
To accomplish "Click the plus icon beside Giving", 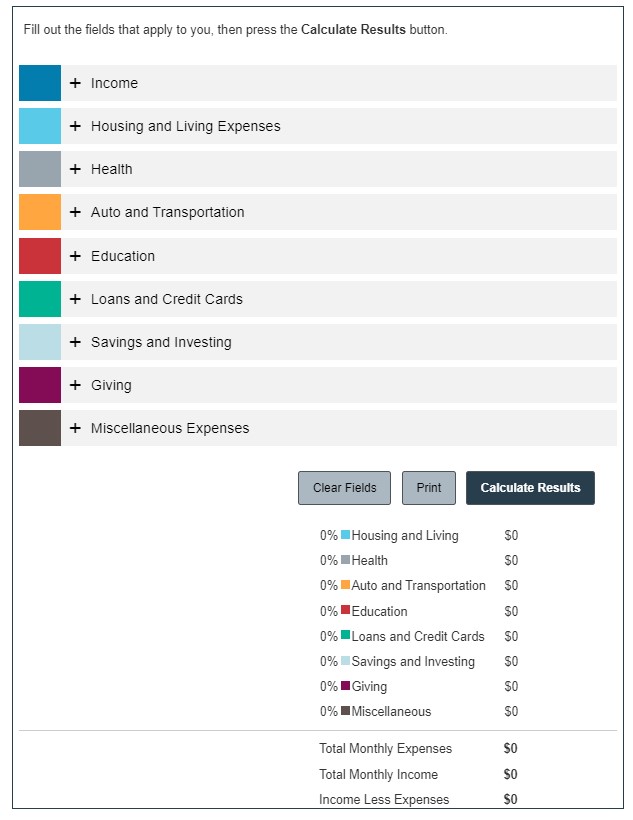I will (75, 385).
